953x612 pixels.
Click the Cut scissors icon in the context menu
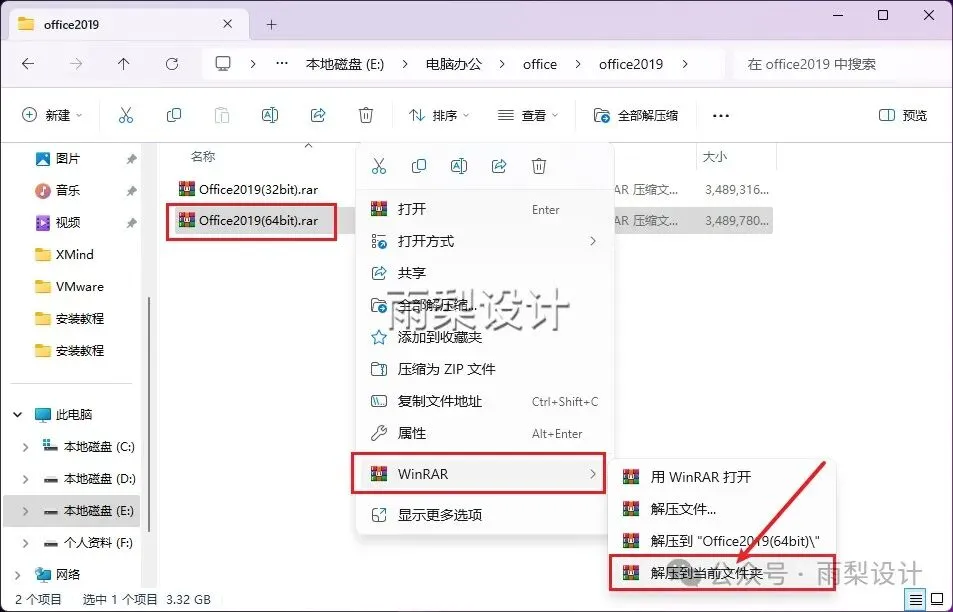[379, 166]
